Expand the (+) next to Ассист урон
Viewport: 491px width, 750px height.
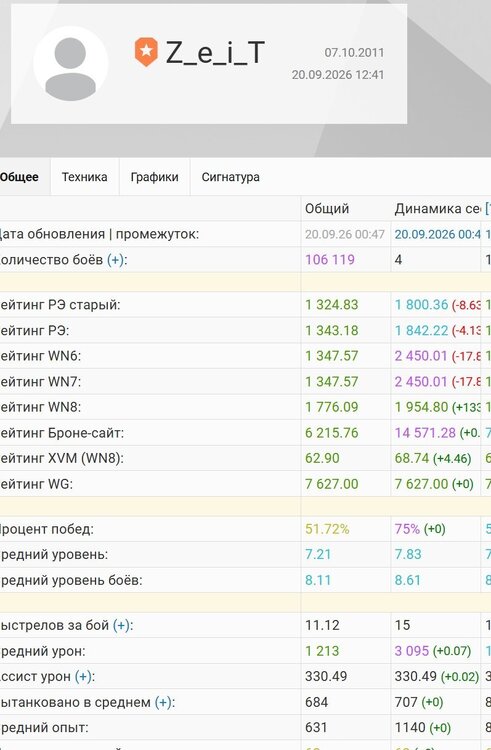(x=84, y=676)
